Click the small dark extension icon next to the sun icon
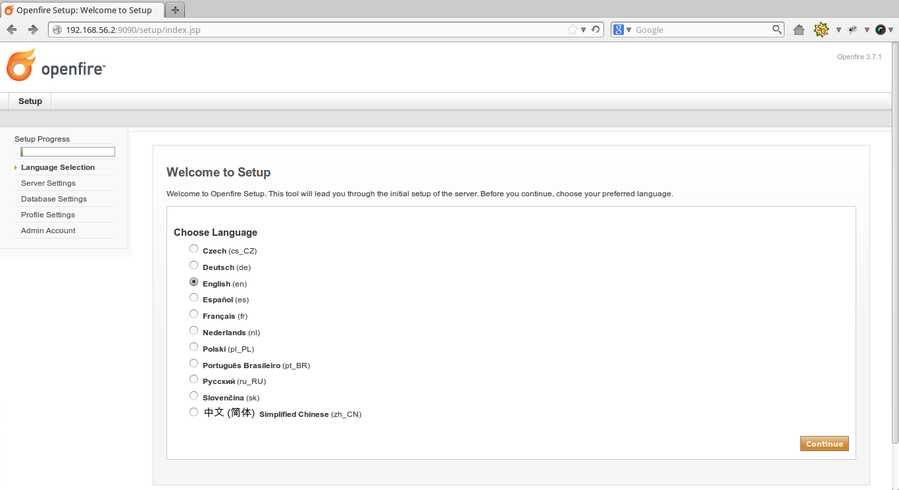Viewport: 899px width, 490px height. (853, 29)
